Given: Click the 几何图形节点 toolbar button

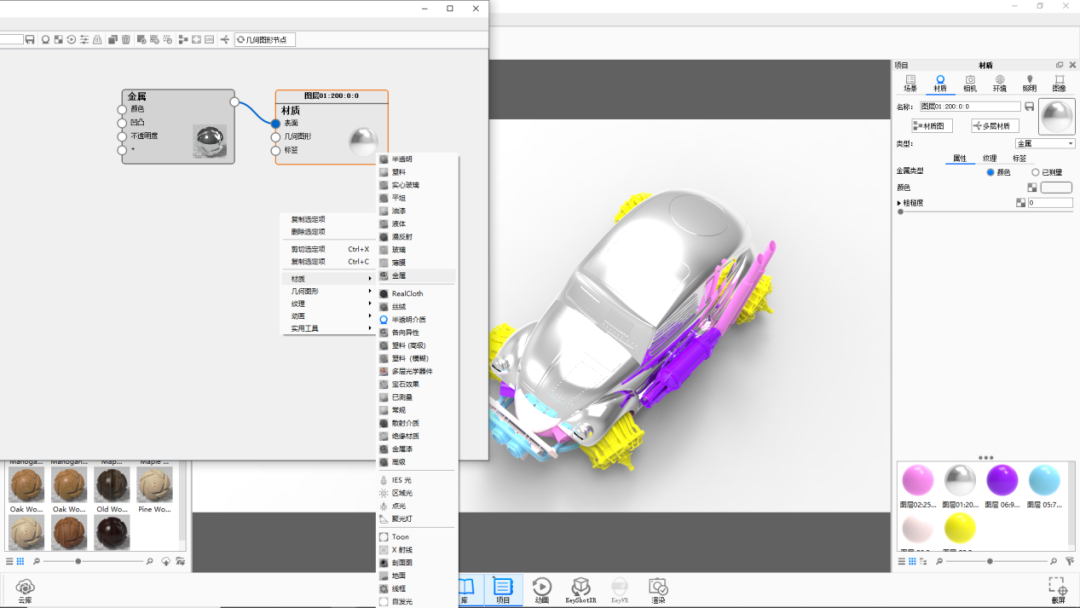Looking at the screenshot, I should click(x=264, y=40).
